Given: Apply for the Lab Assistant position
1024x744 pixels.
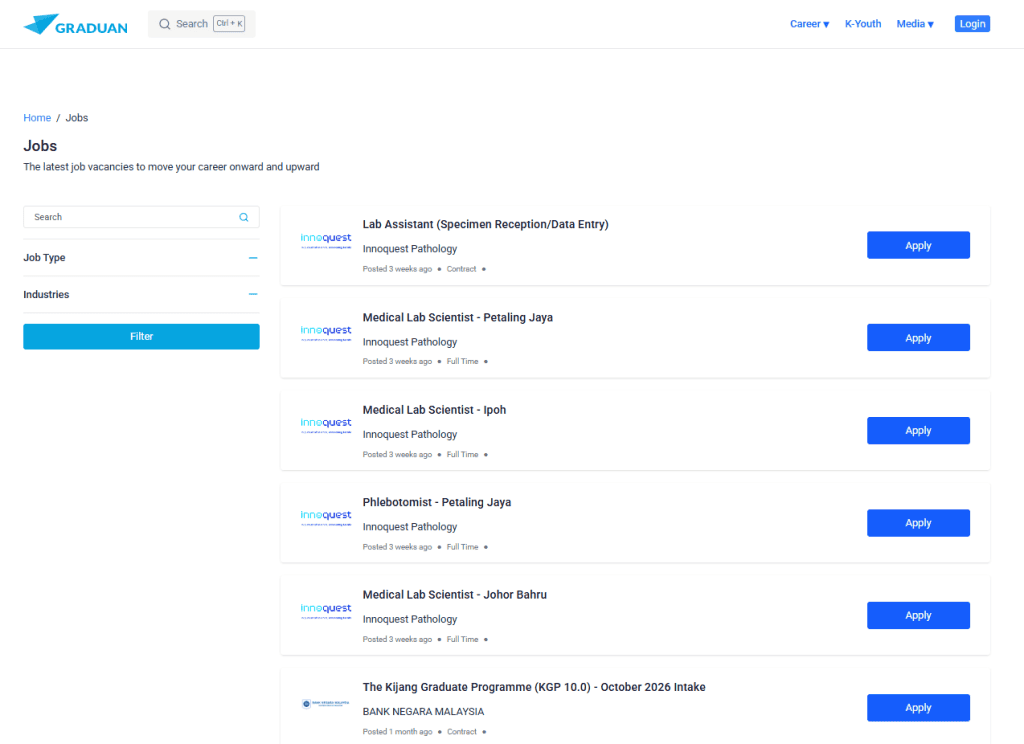Looking at the screenshot, I should [918, 246].
